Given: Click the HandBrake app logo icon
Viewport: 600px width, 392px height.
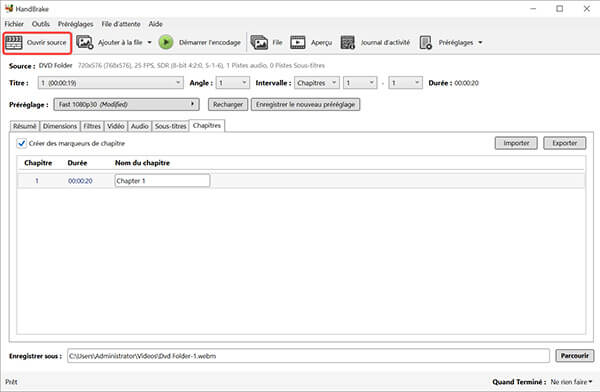Looking at the screenshot, I should pos(9,8).
